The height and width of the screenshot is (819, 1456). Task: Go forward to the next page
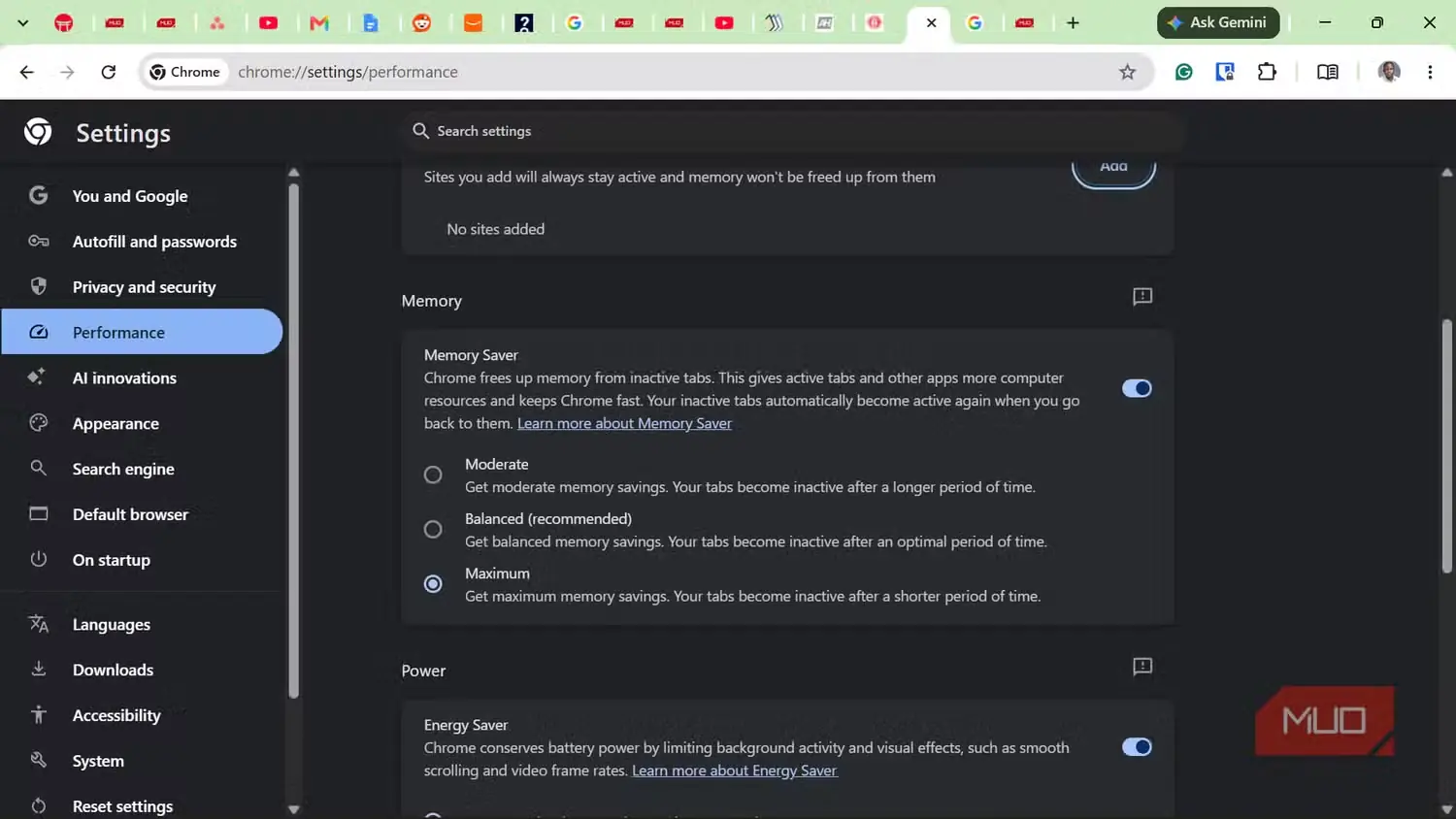[67, 72]
